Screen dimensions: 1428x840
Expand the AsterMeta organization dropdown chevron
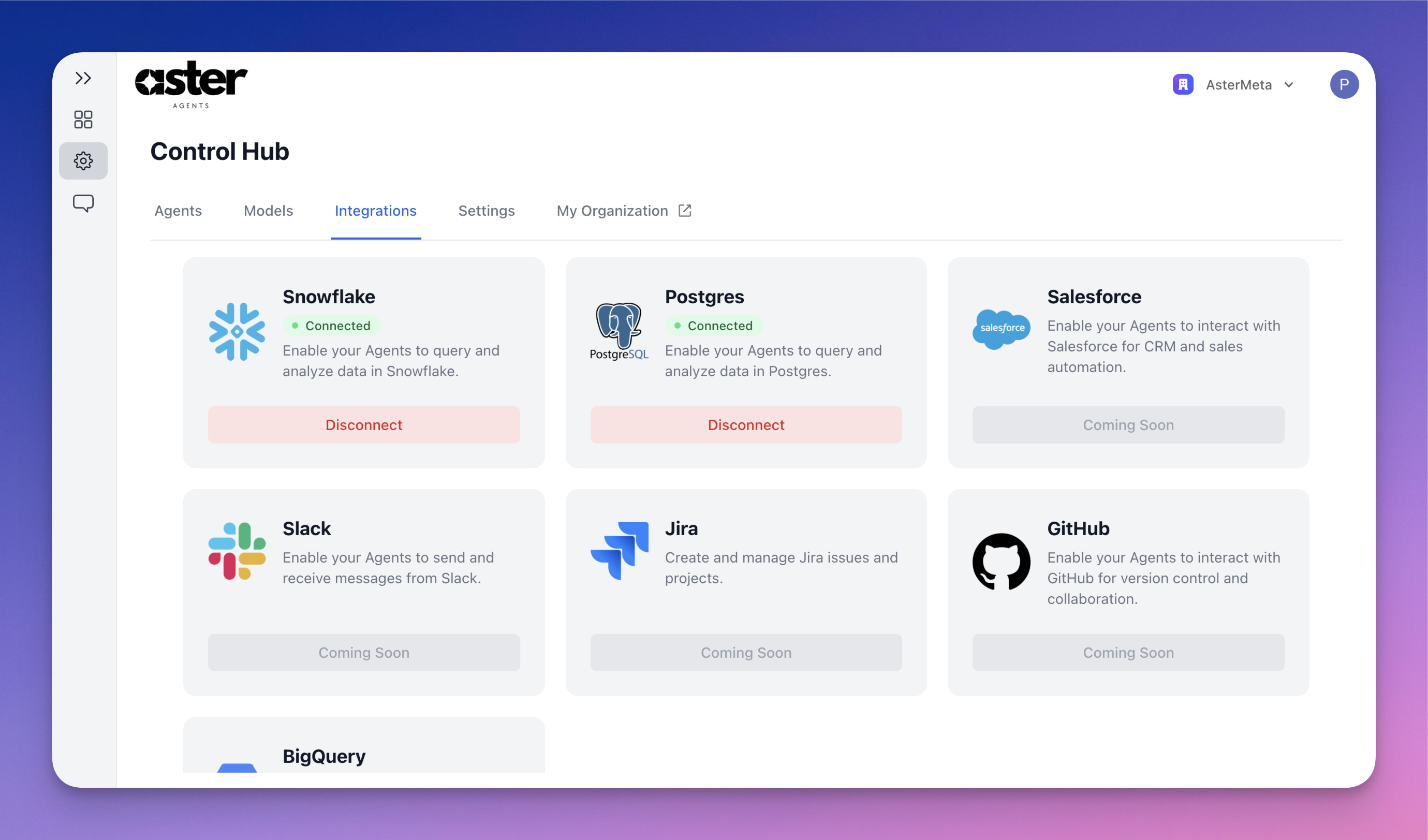(x=1289, y=85)
